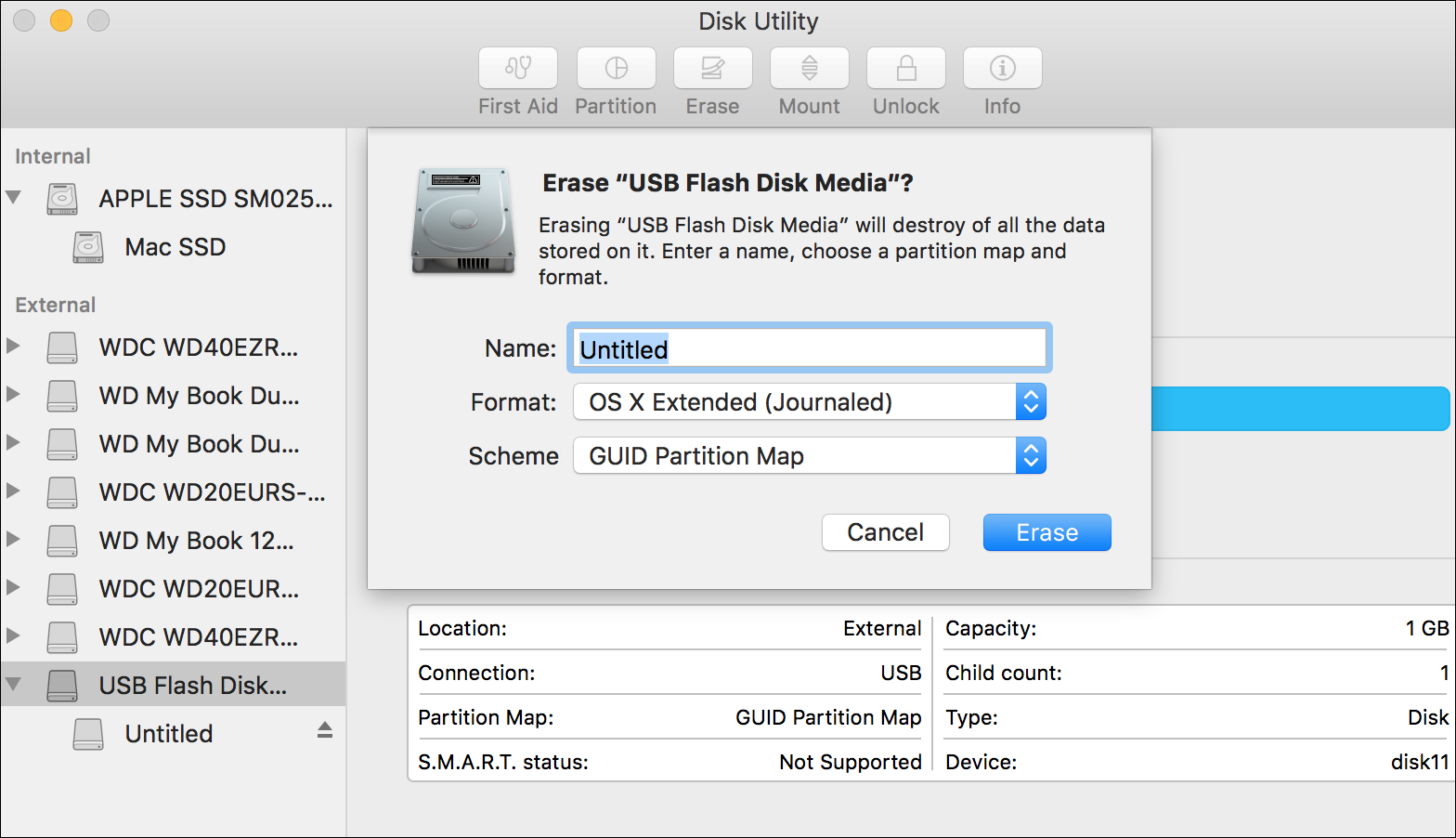Cancel the erase dialog
1456x838 pixels.
click(x=885, y=532)
